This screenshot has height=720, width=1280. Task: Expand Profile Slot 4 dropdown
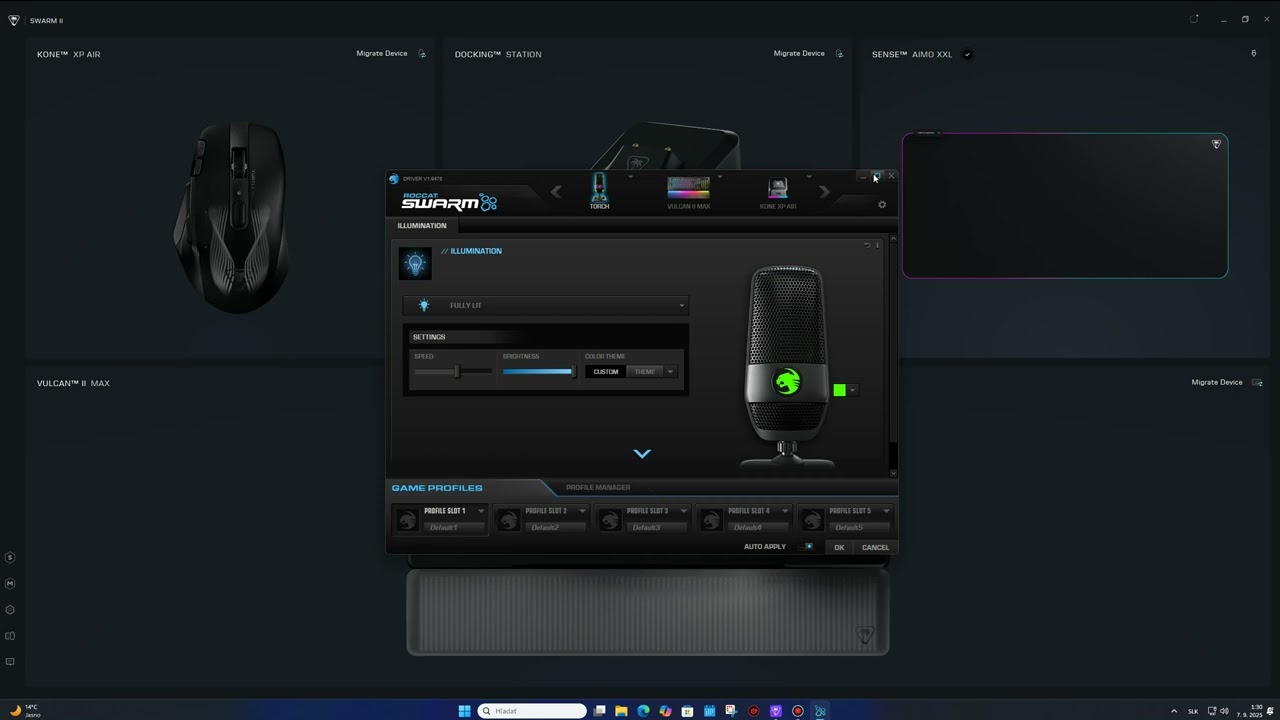[x=785, y=511]
